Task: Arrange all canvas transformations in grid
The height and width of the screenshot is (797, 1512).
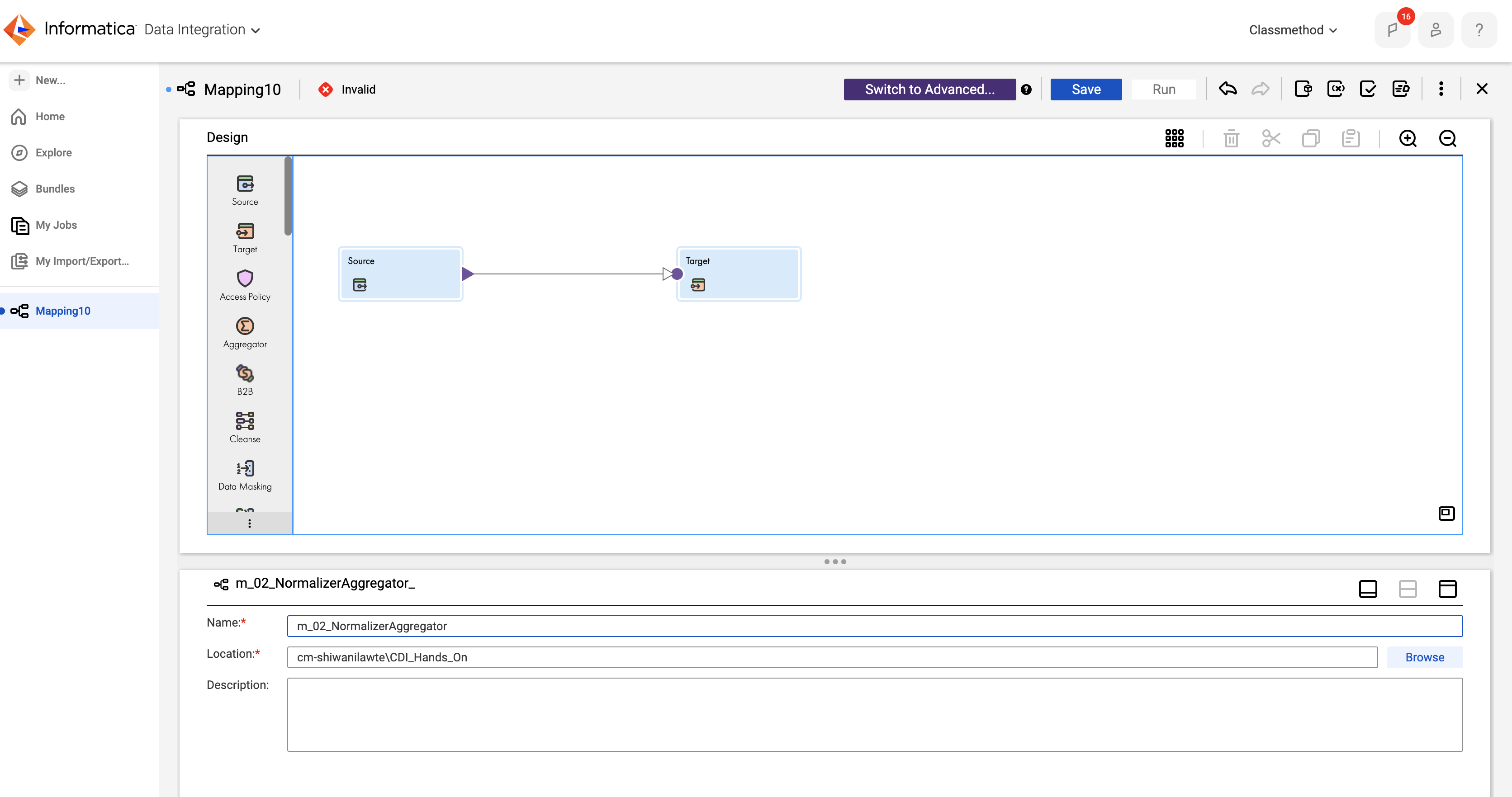Action: [1174, 138]
